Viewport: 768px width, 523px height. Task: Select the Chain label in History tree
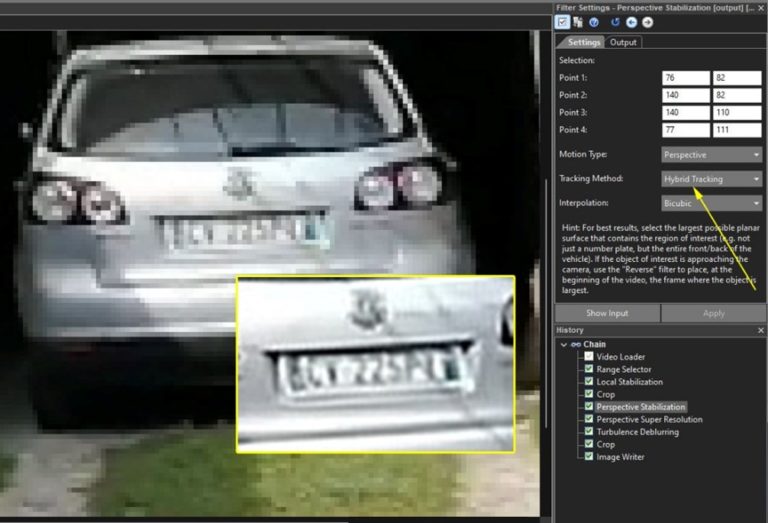(x=594, y=344)
